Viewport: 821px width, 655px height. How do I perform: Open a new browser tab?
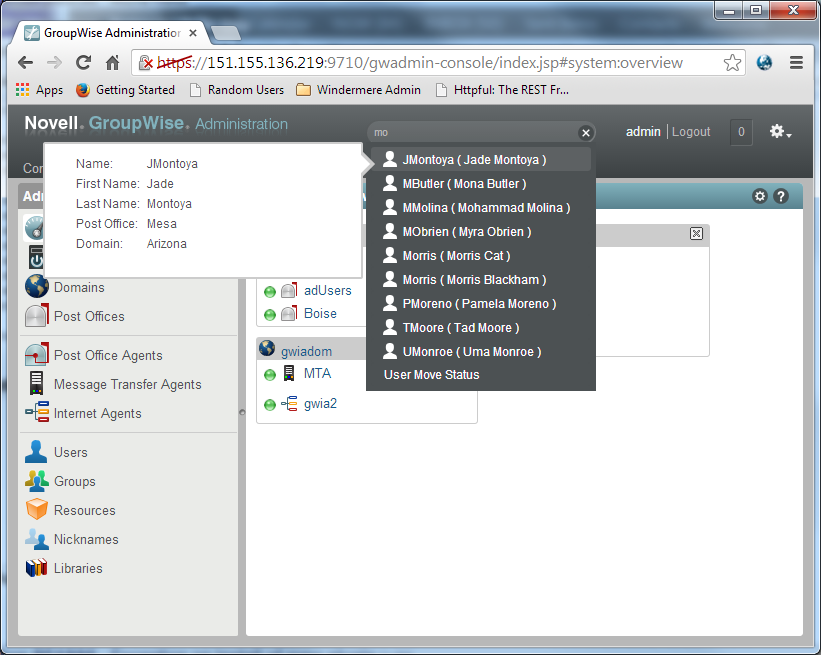pos(226,33)
